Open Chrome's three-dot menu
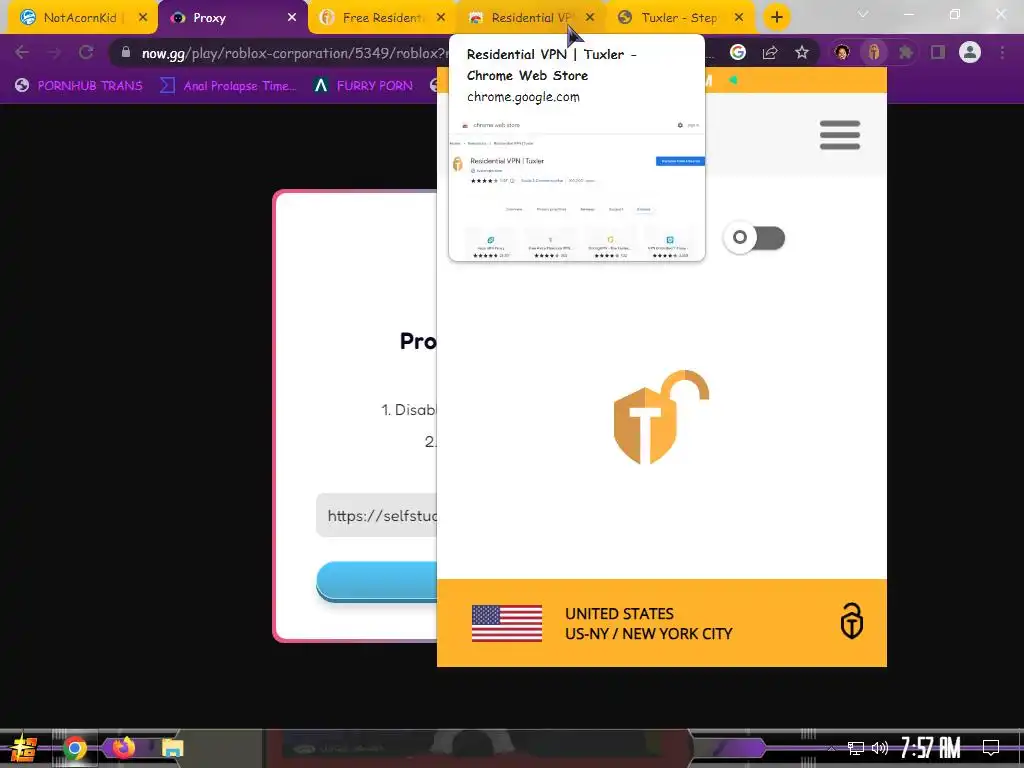This screenshot has height=768, width=1024. click(x=1002, y=52)
